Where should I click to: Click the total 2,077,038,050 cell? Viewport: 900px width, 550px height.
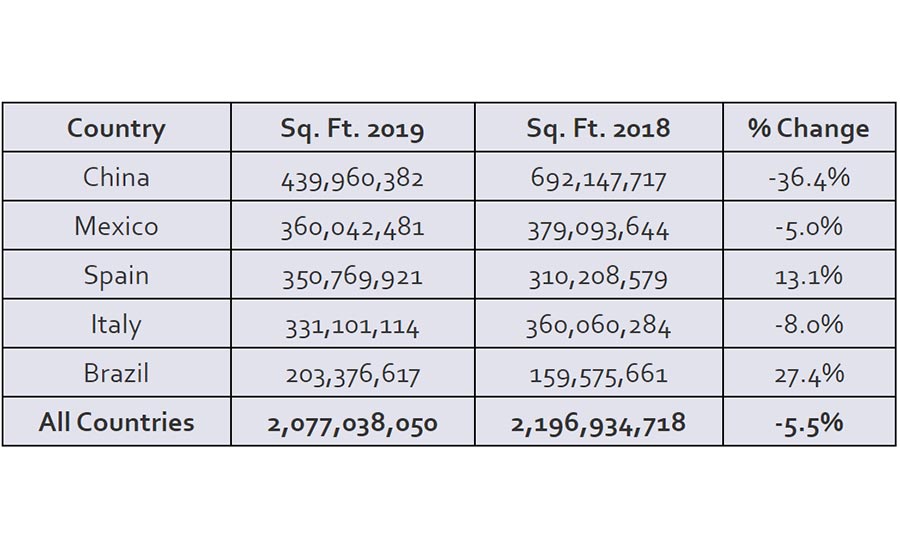click(352, 423)
